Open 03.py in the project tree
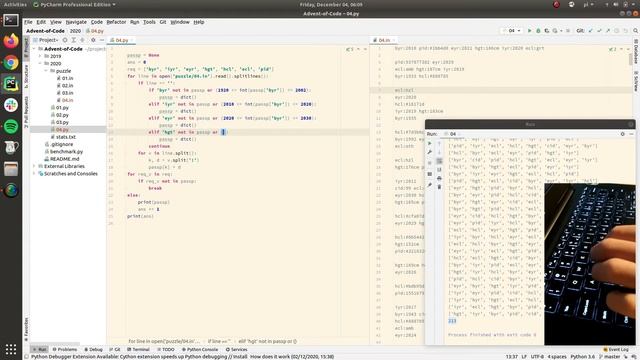The image size is (640, 360). 62,122
